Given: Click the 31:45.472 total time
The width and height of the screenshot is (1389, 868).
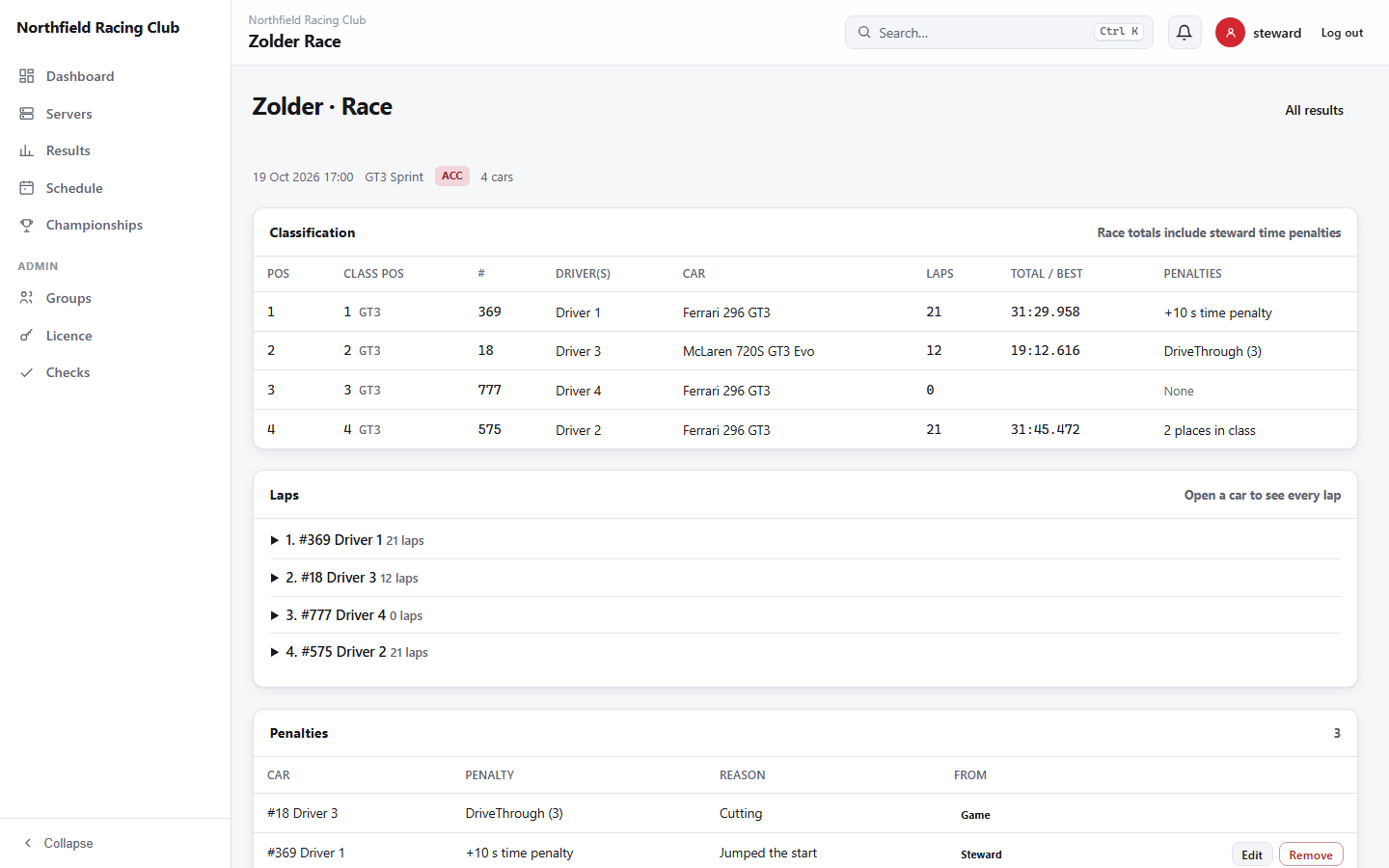Looking at the screenshot, I should pos(1046,429).
